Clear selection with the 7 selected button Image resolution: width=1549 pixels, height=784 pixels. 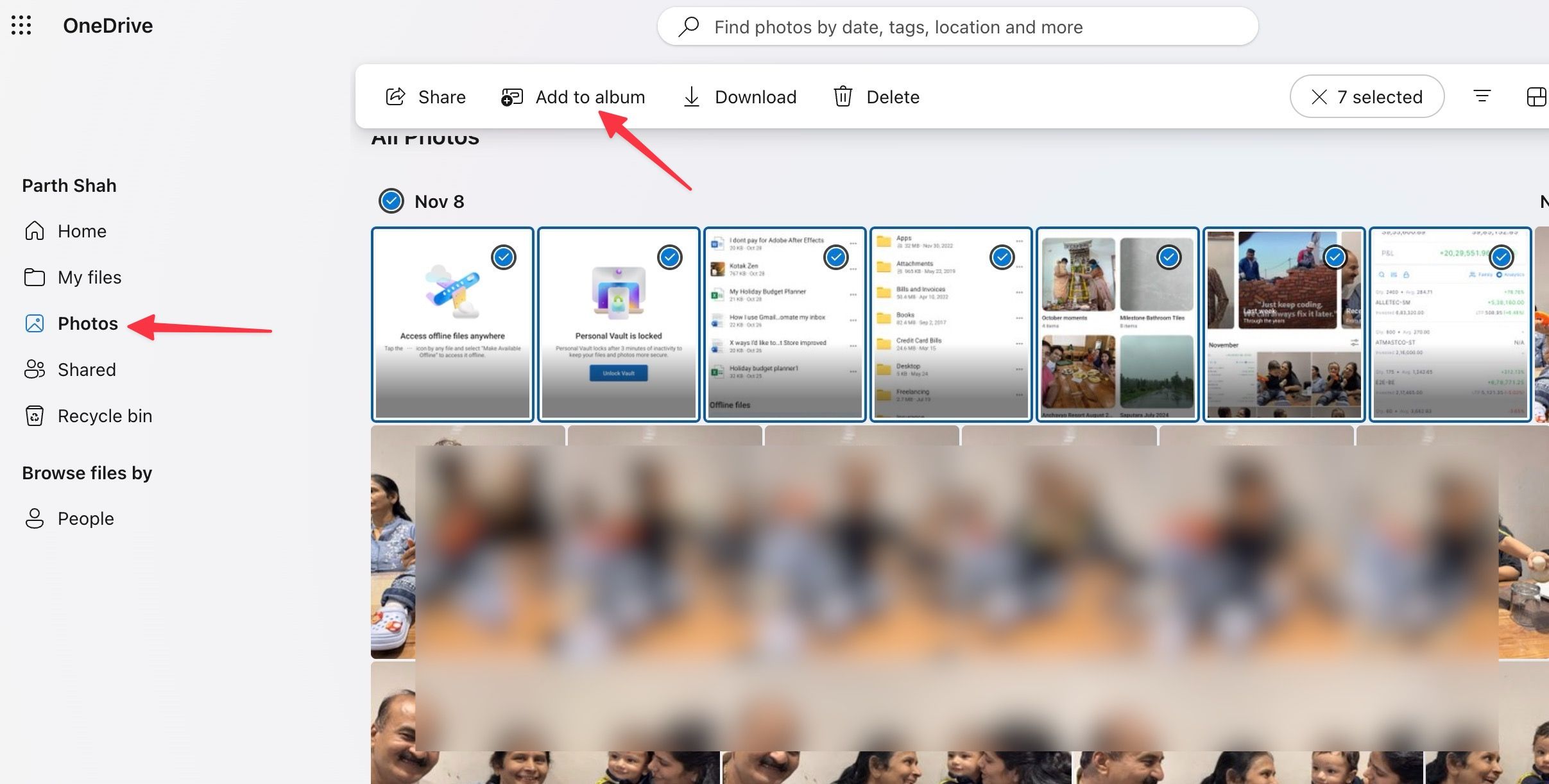pos(1366,97)
